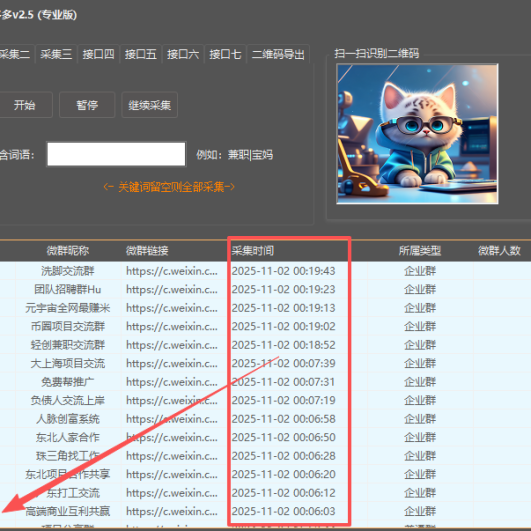This screenshot has height=531, width=531.
Task: Click the timestamp 2025-11-02 00:07:31
Action: (283, 382)
